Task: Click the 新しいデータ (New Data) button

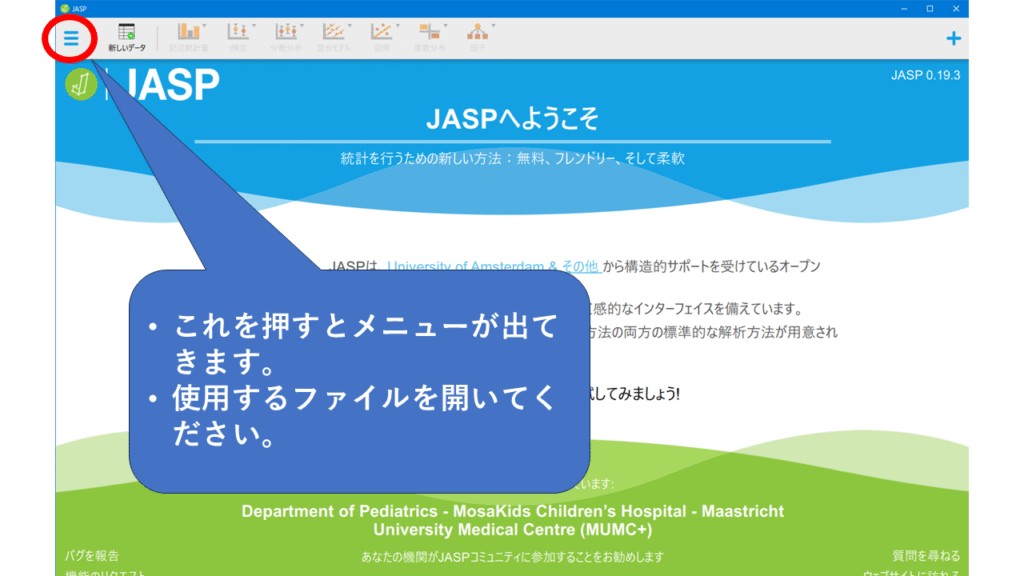Action: tap(127, 38)
